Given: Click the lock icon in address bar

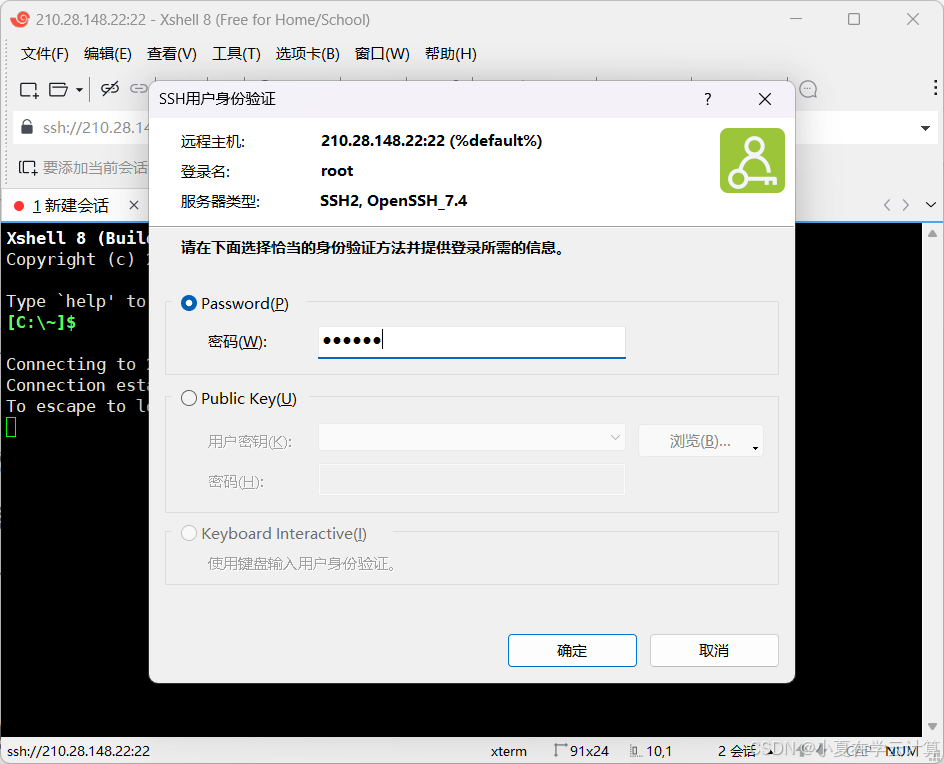Looking at the screenshot, I should click(x=26, y=127).
